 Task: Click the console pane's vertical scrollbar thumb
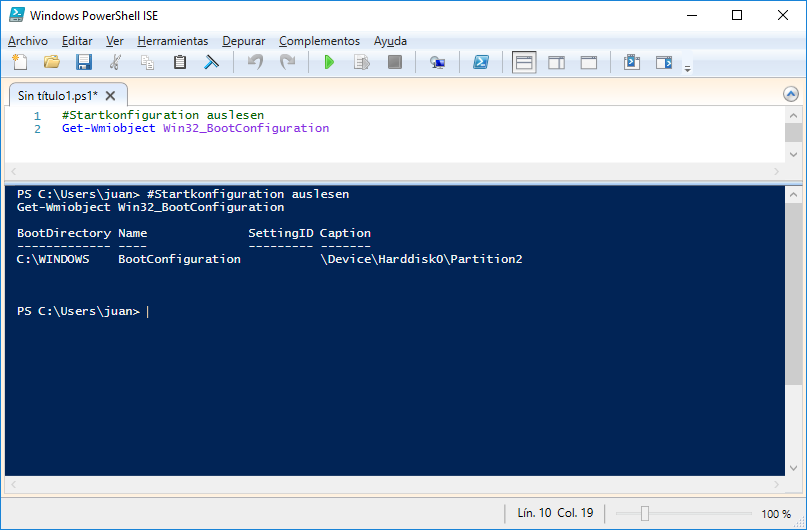coord(793,293)
